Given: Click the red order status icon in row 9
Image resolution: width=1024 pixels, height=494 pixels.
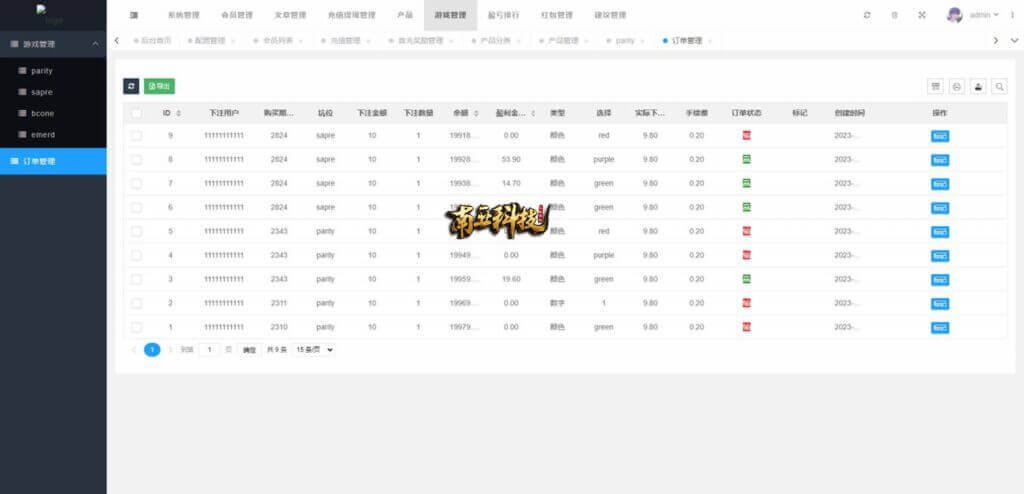Looking at the screenshot, I should tap(746, 135).
